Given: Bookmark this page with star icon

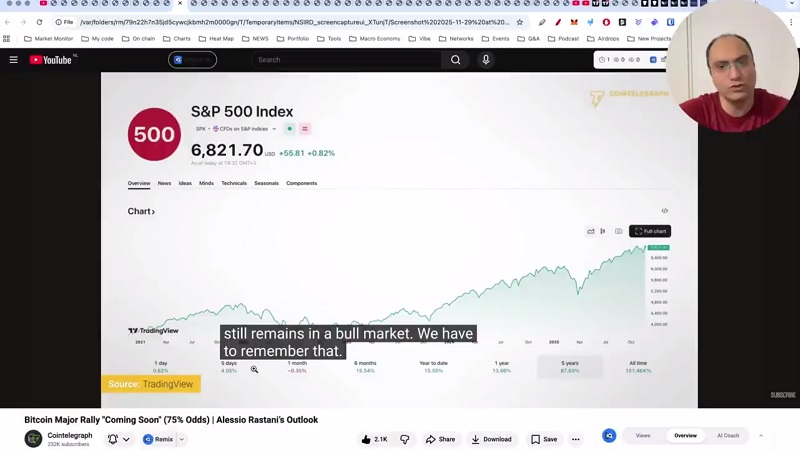Looking at the screenshot, I should pyautogui.click(x=519, y=22).
